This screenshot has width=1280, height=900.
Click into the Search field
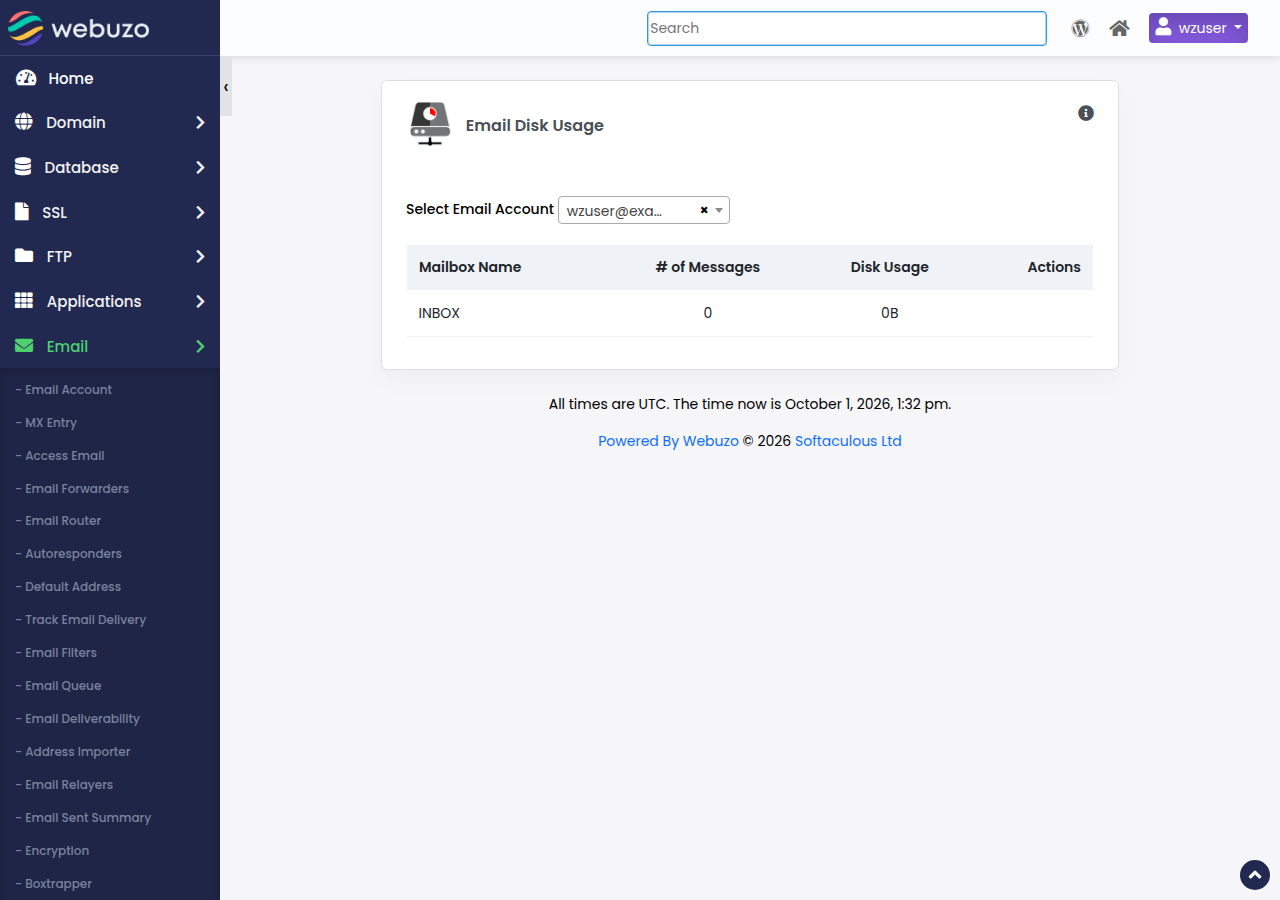pos(847,28)
